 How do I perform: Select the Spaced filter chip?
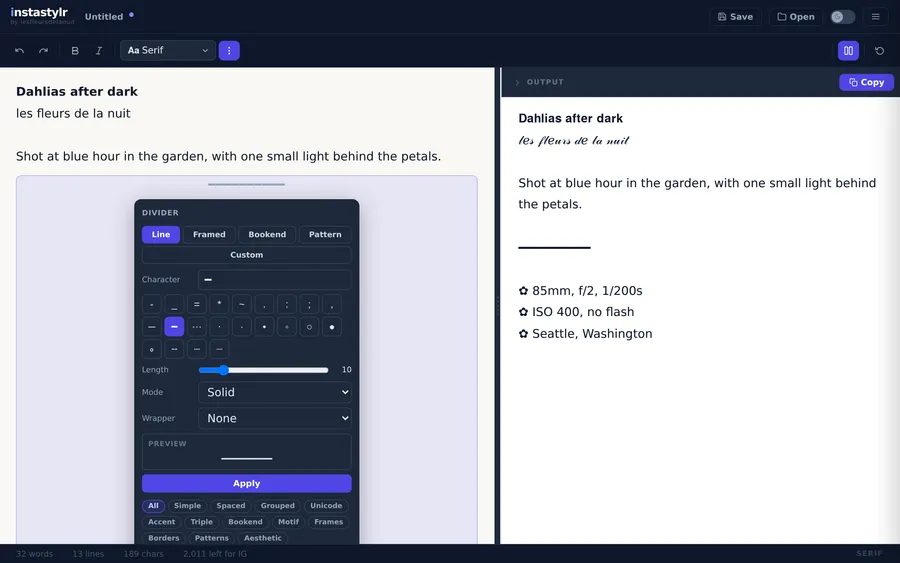pos(231,506)
